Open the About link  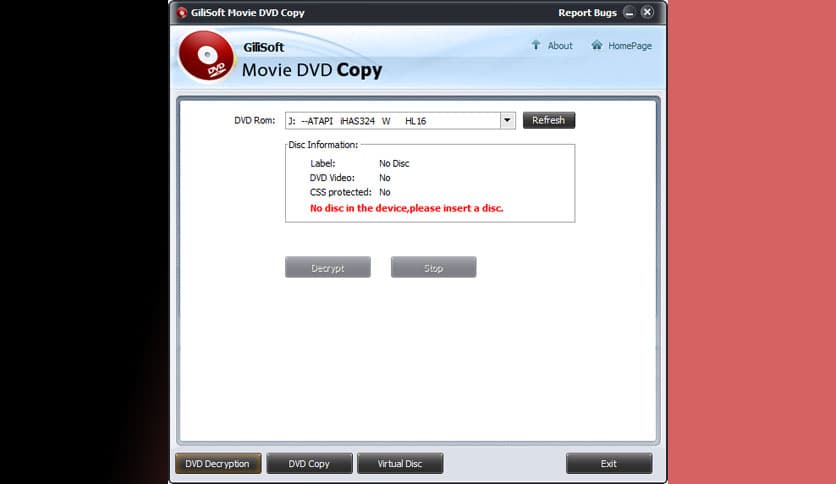click(x=560, y=46)
